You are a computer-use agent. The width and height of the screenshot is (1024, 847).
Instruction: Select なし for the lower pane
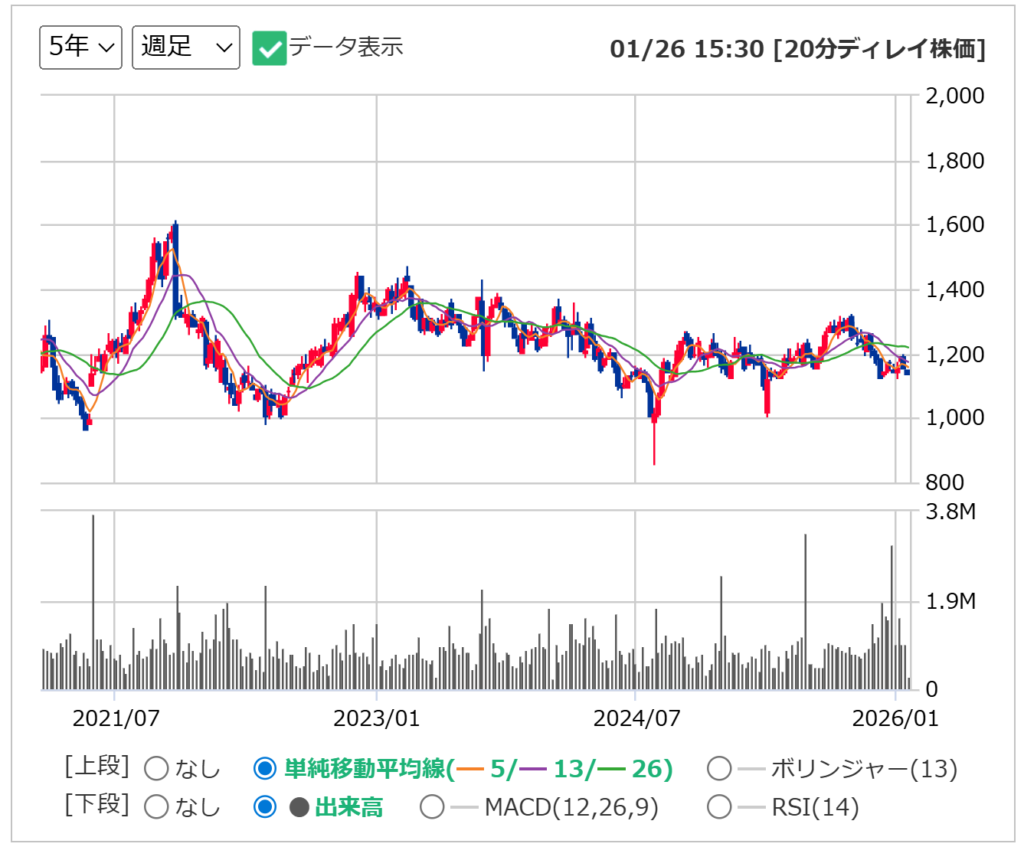(155, 807)
